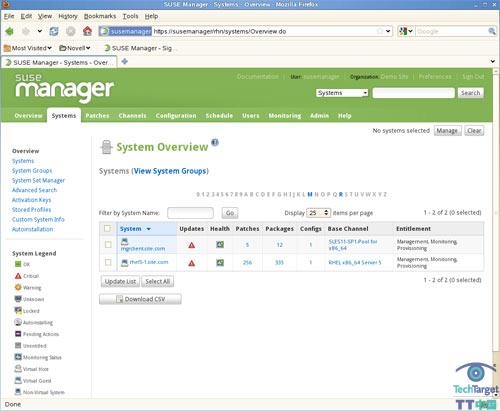Image resolution: width=500 pixels, height=411 pixels.
Task: Click the Locked legend icon
Action: [18, 310]
